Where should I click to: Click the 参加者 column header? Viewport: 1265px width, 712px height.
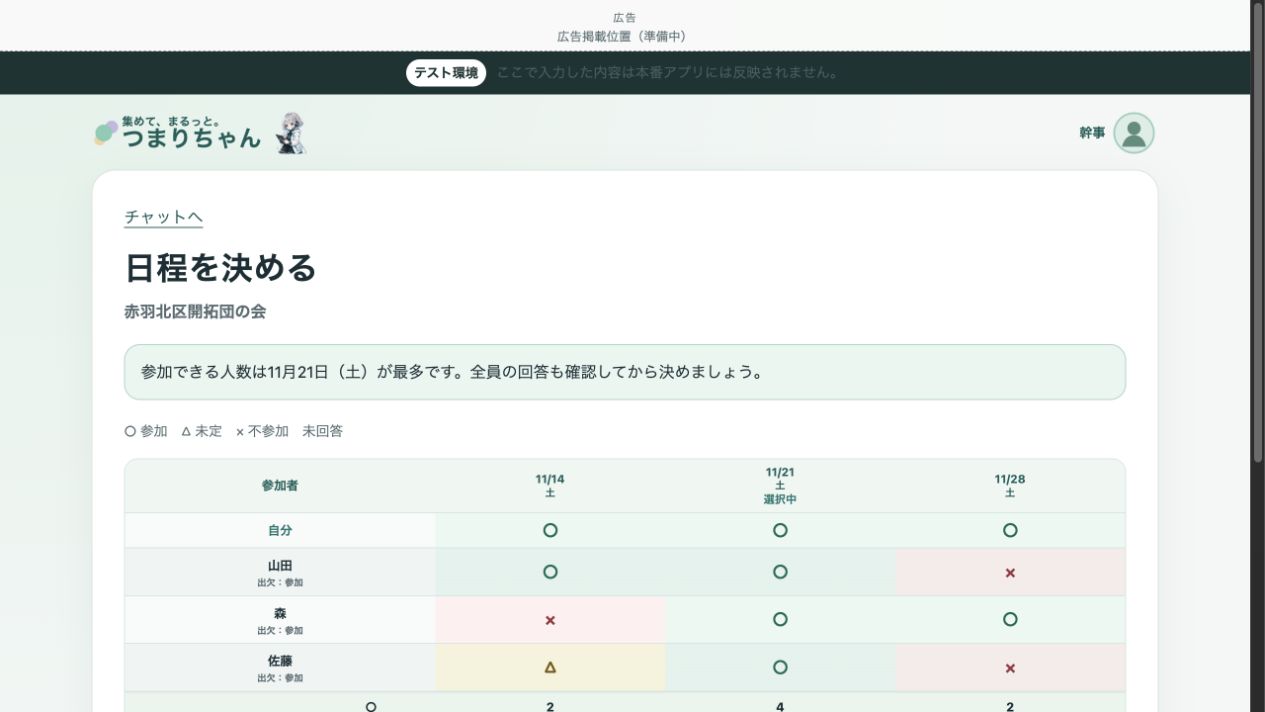tap(280, 486)
